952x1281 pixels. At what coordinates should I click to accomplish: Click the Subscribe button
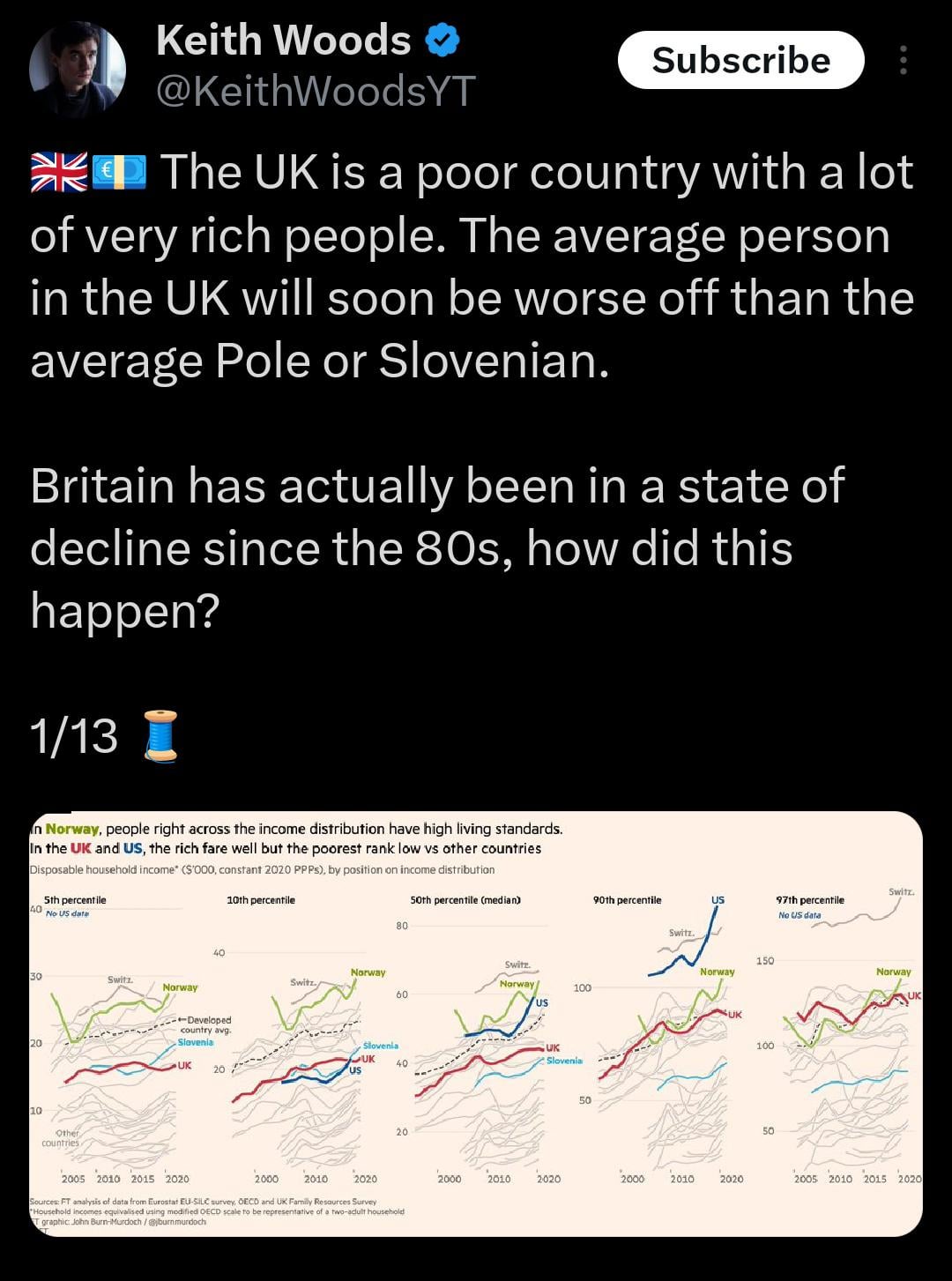point(740,60)
